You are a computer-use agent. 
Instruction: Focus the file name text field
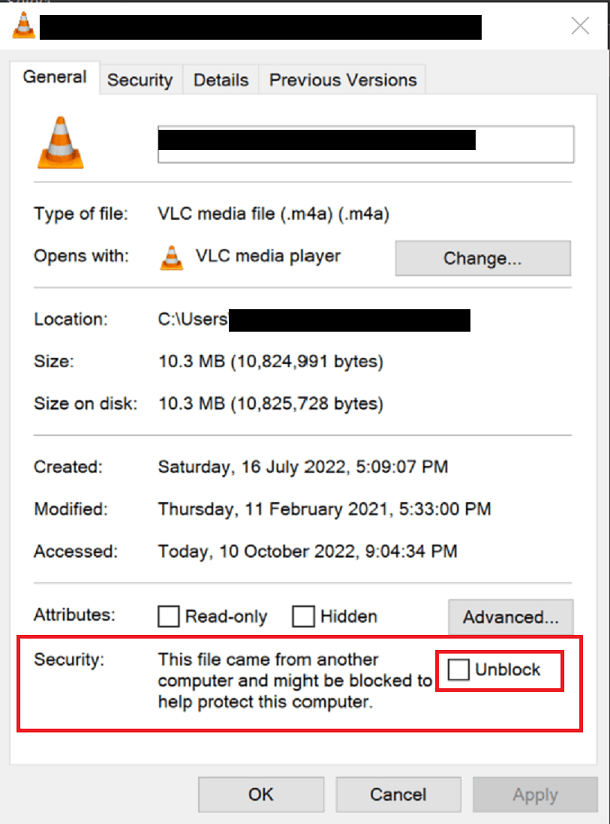[366, 144]
